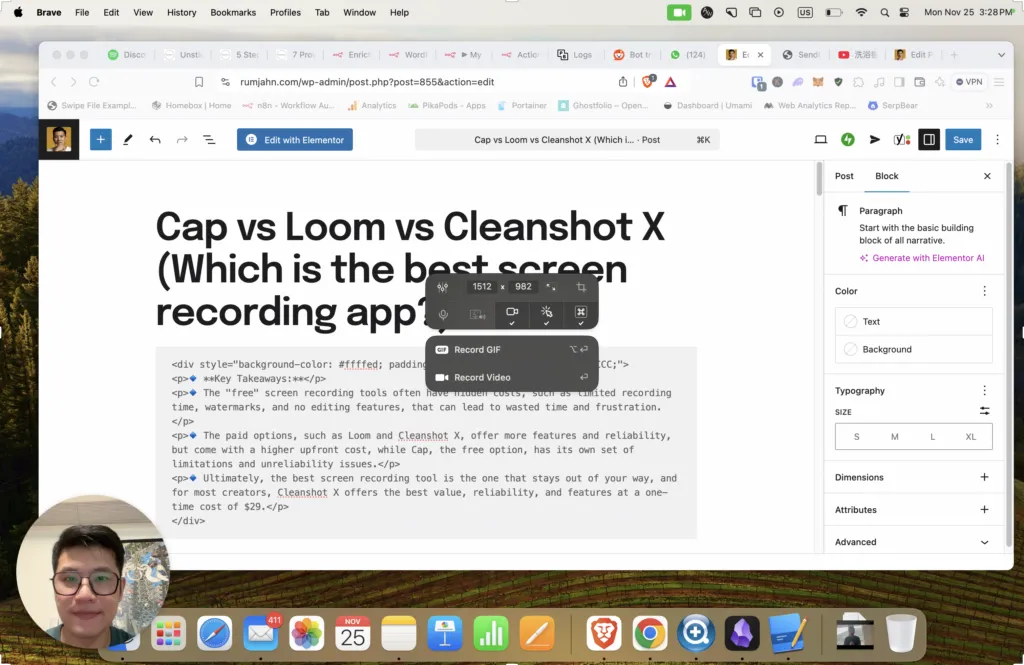Open Typography options three-dot menu
The width and height of the screenshot is (1024, 665).
984,391
